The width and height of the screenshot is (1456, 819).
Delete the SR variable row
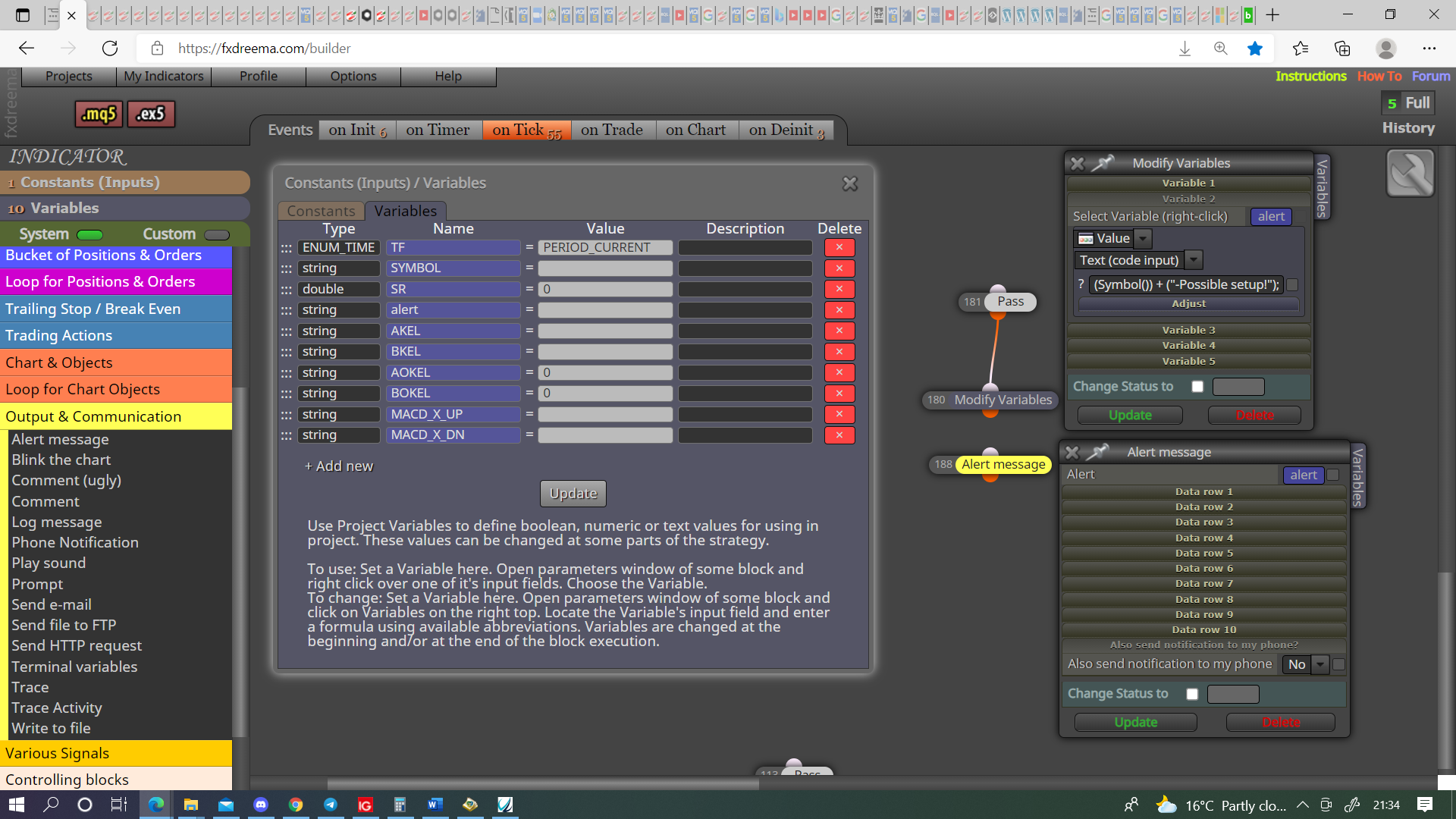coord(839,289)
